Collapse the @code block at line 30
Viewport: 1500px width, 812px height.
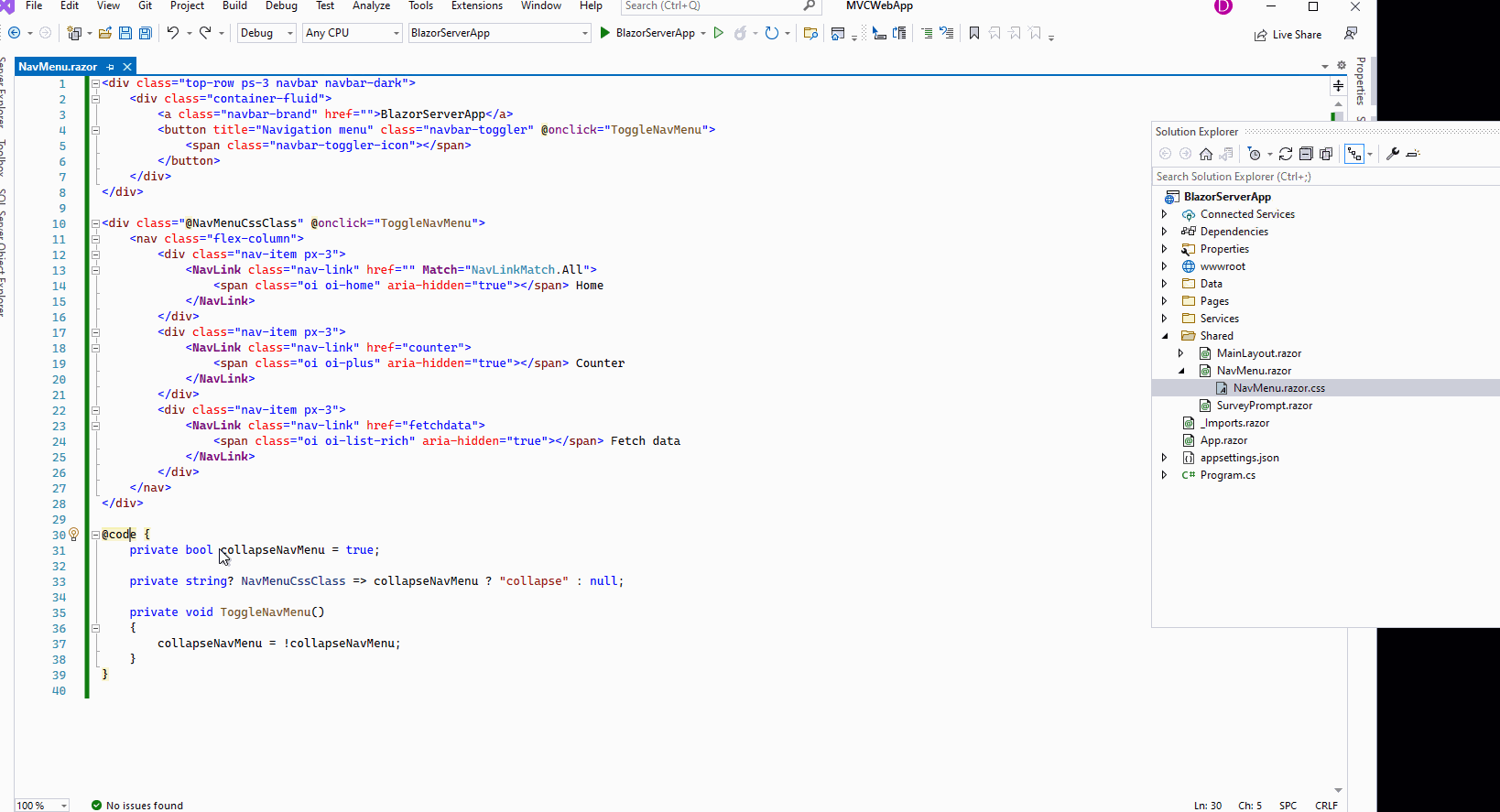(x=95, y=535)
